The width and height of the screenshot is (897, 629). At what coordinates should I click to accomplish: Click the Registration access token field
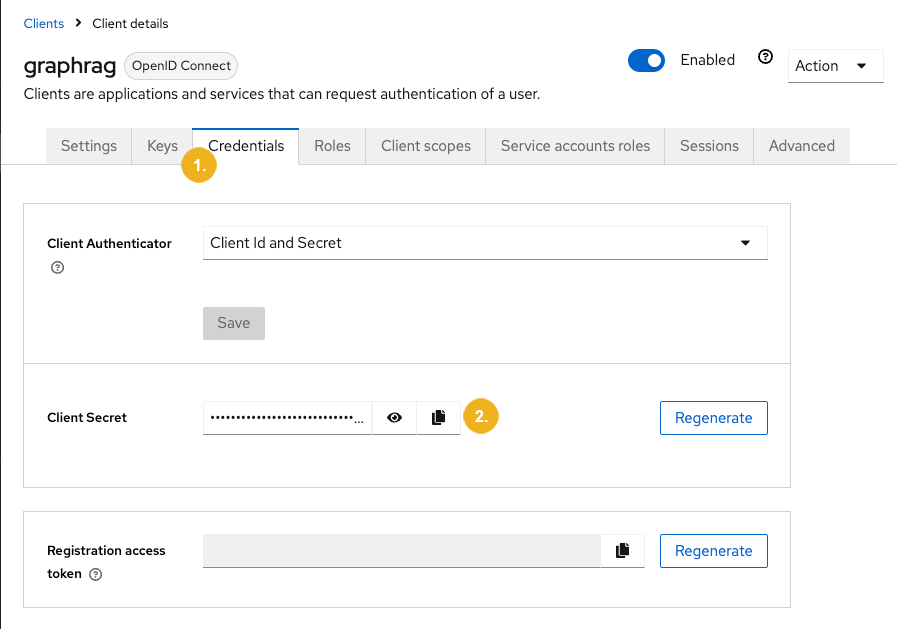click(x=402, y=551)
